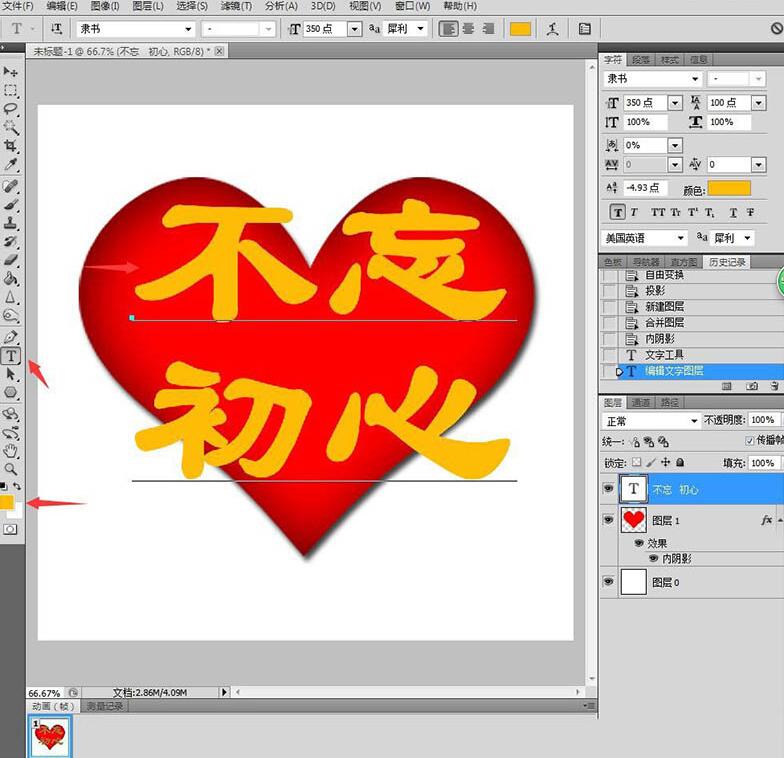Click animation frame 1 thumbnail

click(50, 736)
